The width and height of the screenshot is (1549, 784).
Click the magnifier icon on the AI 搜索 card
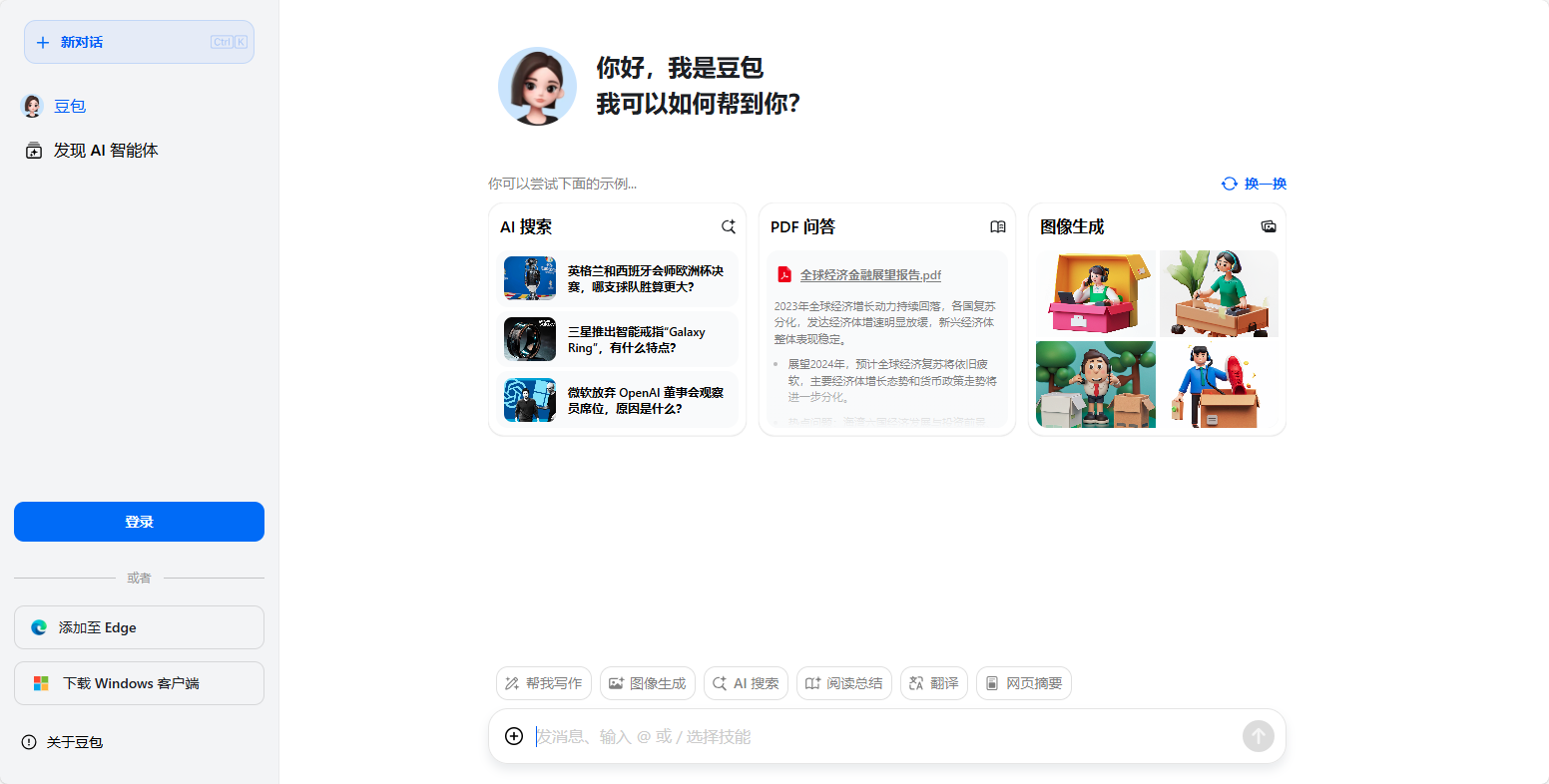pos(729,226)
